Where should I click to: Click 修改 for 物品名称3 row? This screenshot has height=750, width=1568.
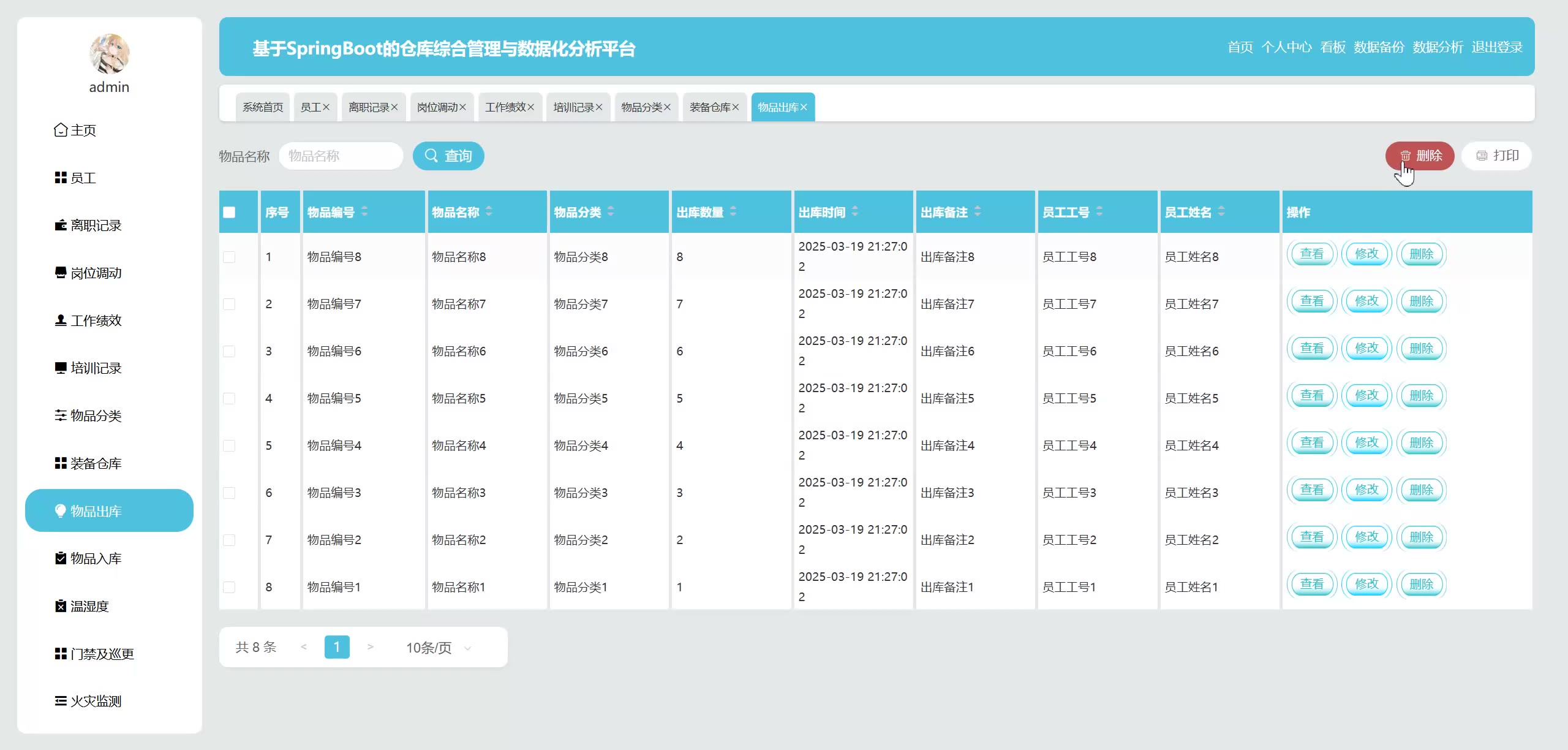1366,490
